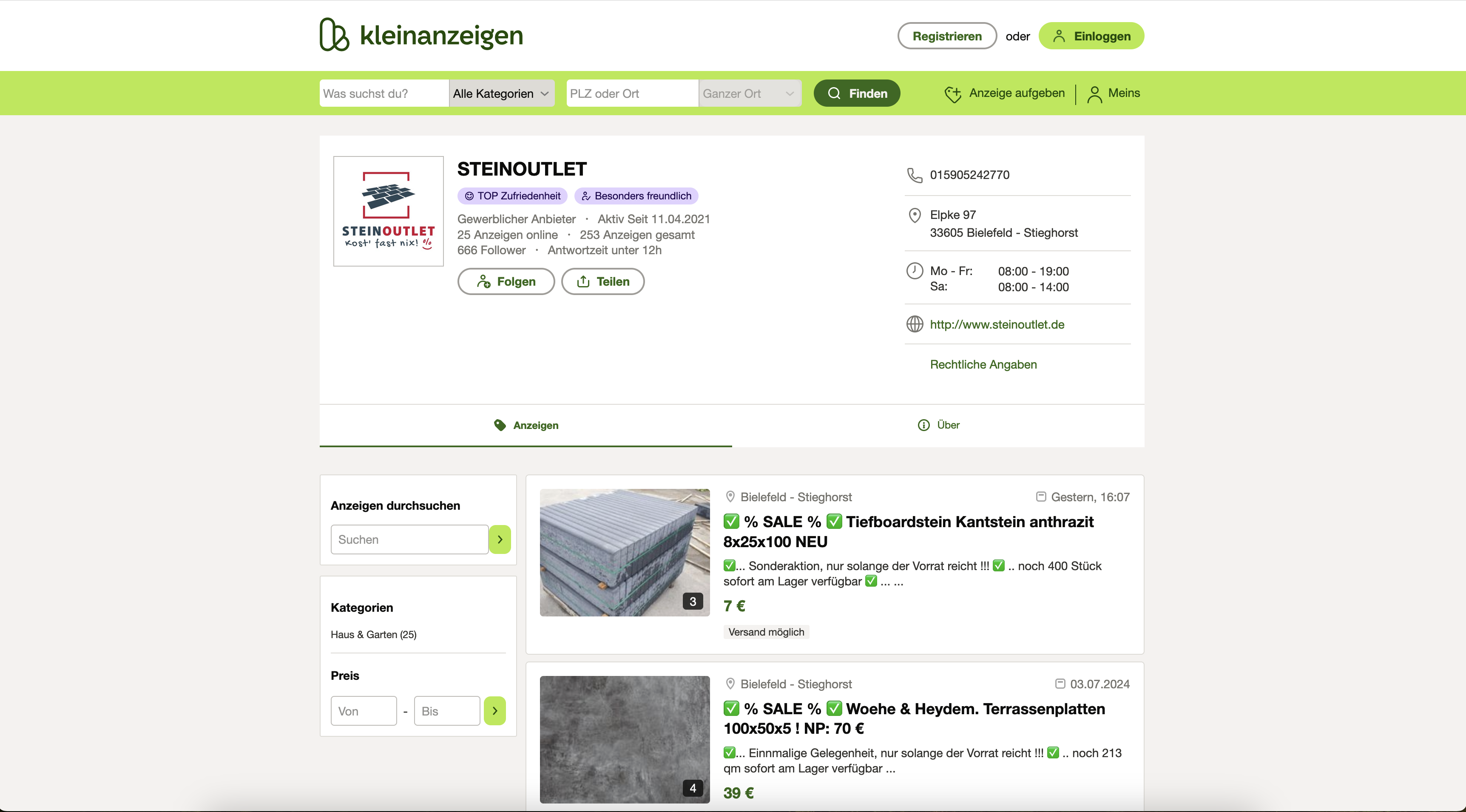
Task: Click the arrow to apply the price filter
Action: [x=494, y=710]
